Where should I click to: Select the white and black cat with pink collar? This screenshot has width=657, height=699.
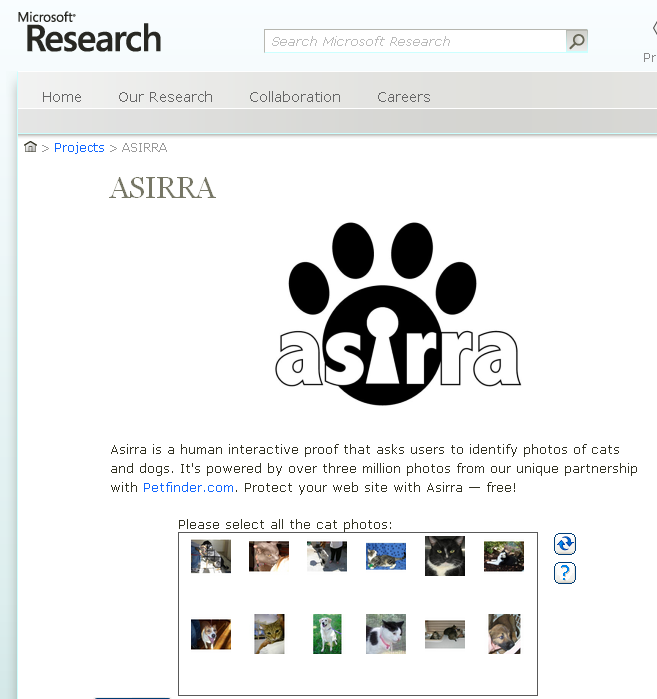pyautogui.click(x=386, y=634)
